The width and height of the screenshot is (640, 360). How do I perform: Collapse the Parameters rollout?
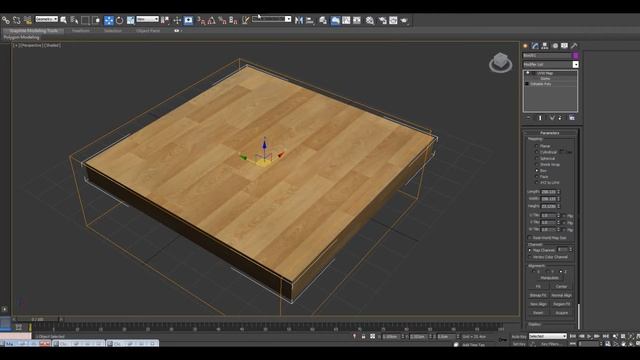550,133
